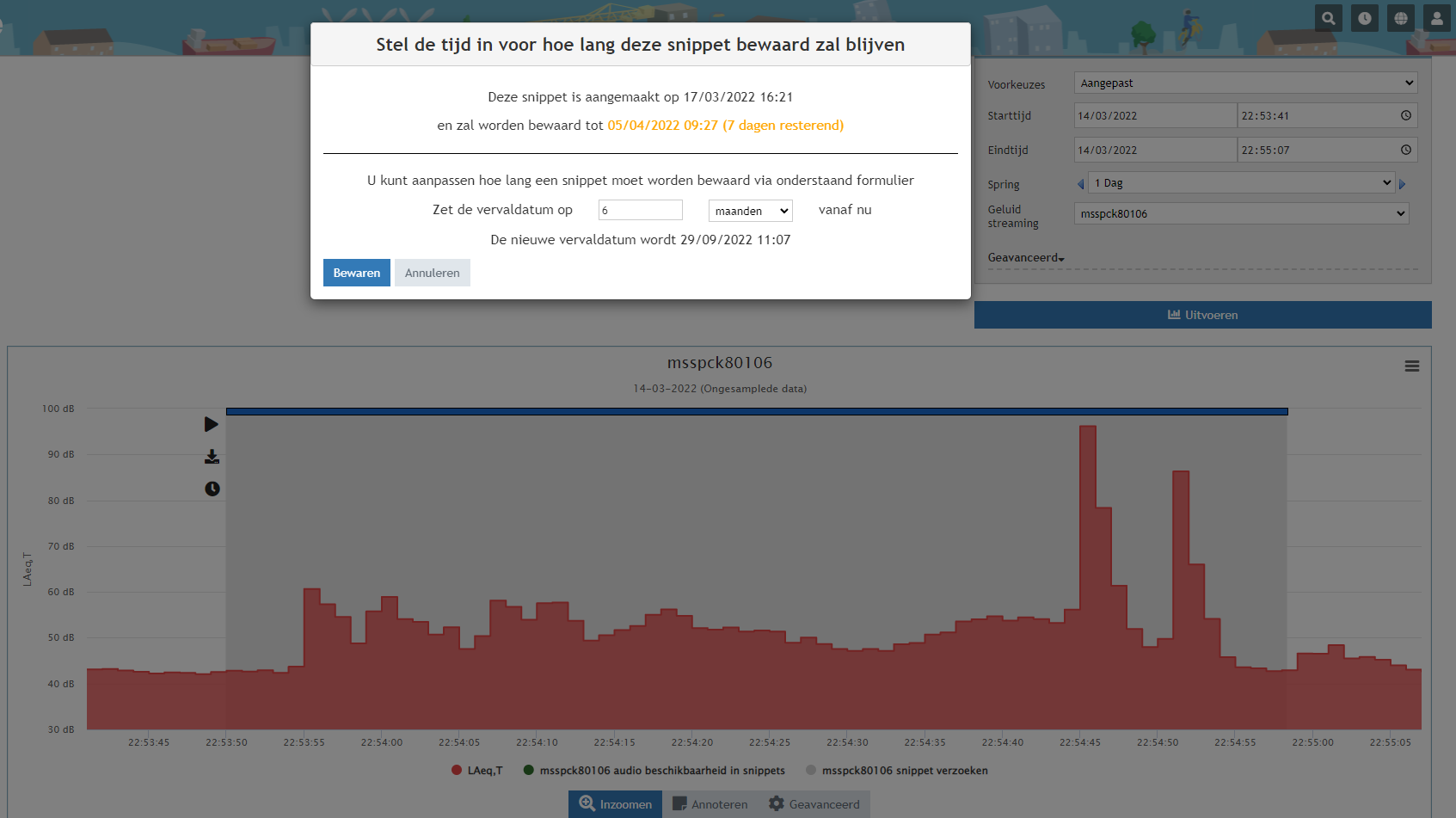The height and width of the screenshot is (818, 1456).
Task: Open the clock history icon in header
Action: pos(1365,18)
